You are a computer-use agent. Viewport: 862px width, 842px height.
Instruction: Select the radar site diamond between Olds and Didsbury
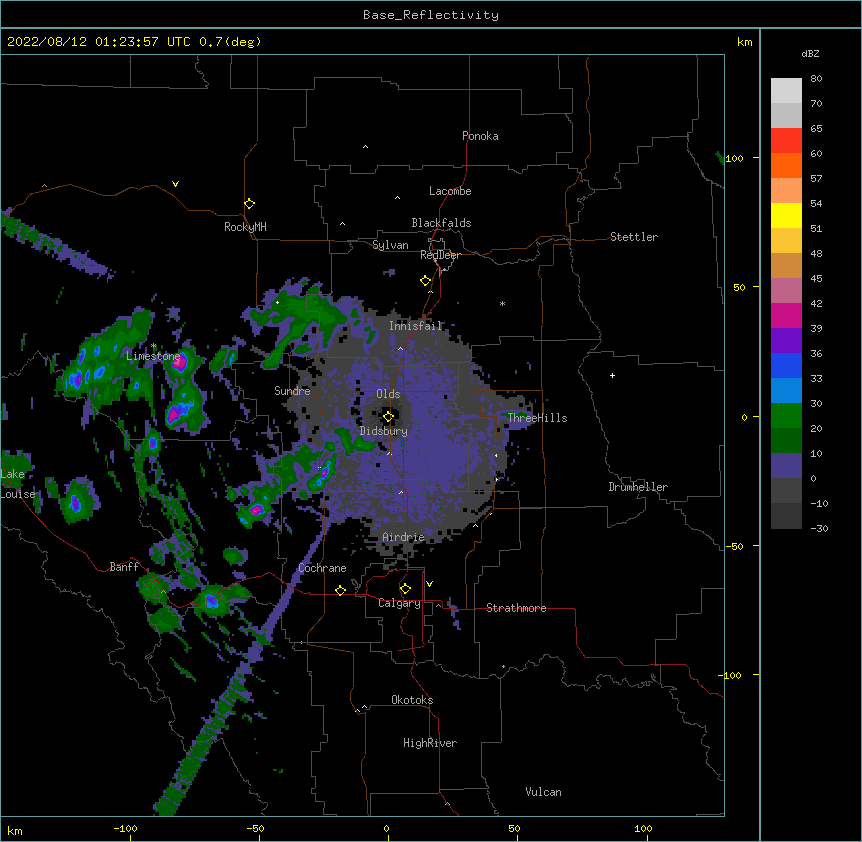(x=388, y=417)
